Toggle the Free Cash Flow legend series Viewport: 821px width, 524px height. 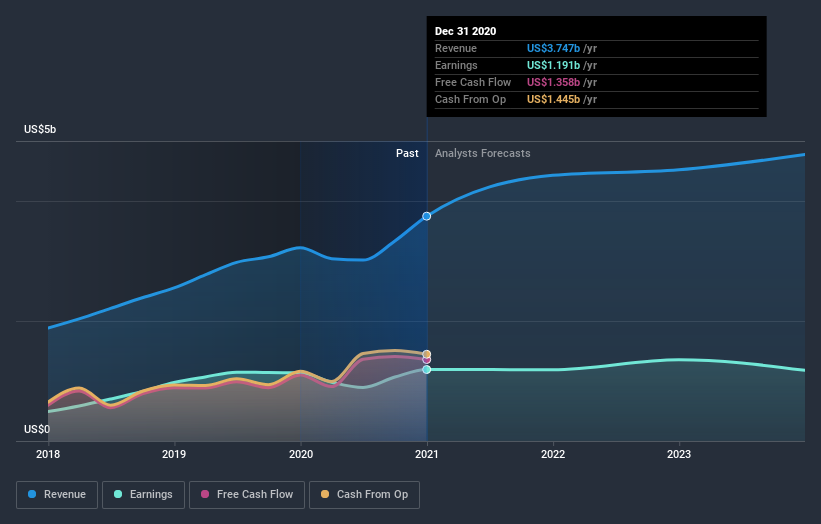coord(247,495)
